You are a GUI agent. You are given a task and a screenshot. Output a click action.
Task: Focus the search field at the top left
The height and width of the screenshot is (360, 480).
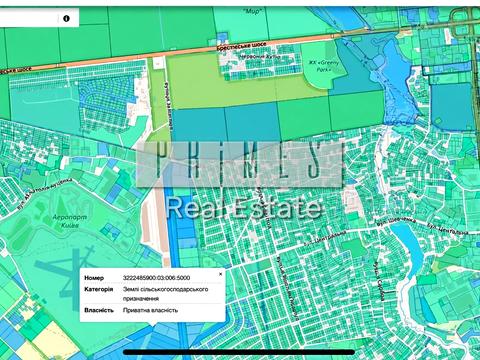pyautogui.click(x=29, y=18)
